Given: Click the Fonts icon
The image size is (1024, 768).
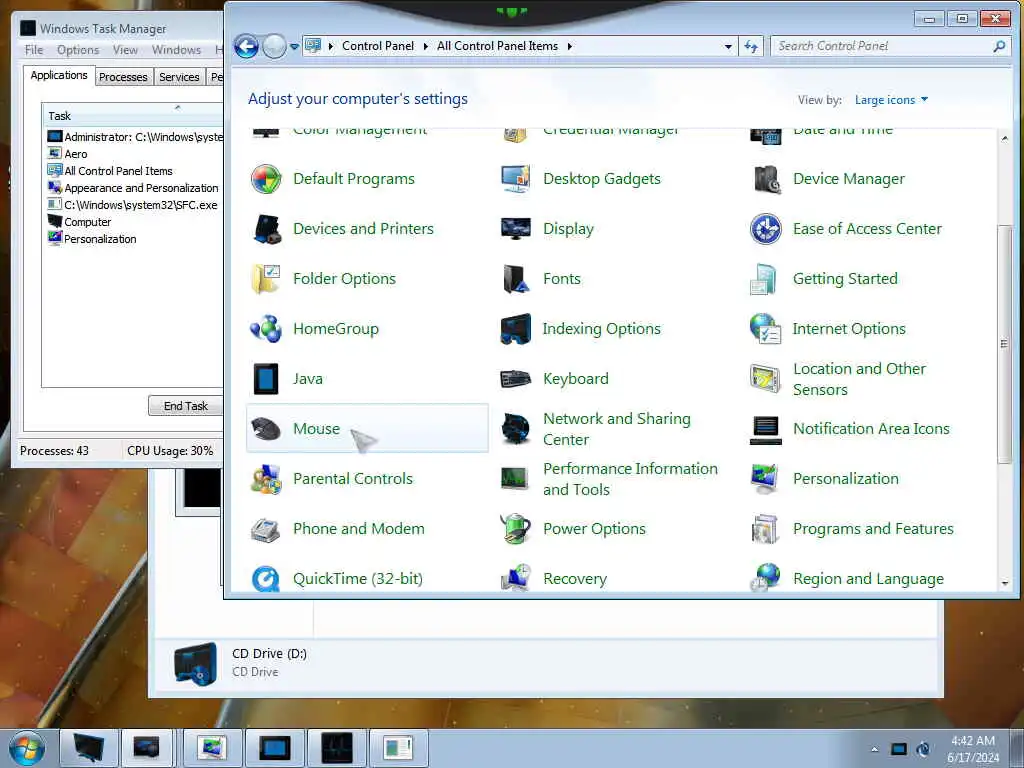Looking at the screenshot, I should pos(515,279).
